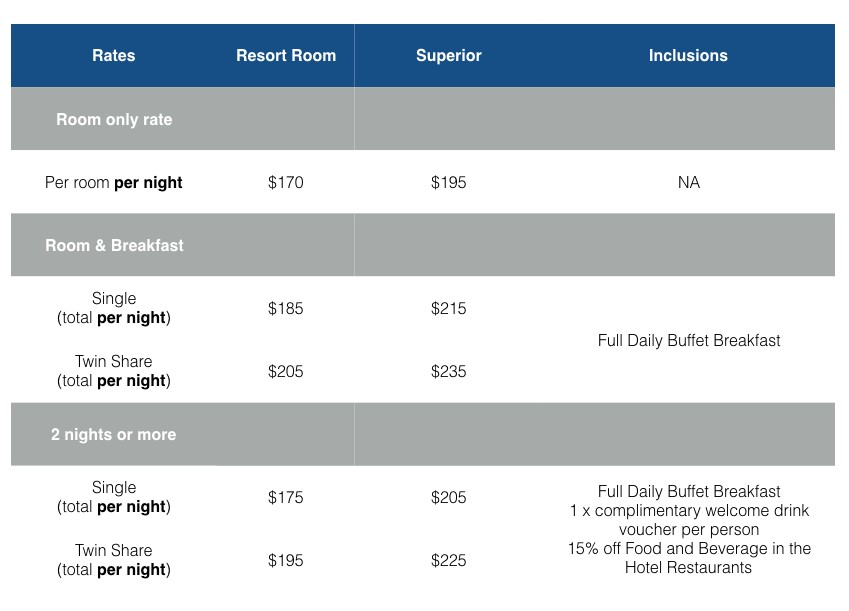Click the $175 two-night single rate

[x=285, y=498]
